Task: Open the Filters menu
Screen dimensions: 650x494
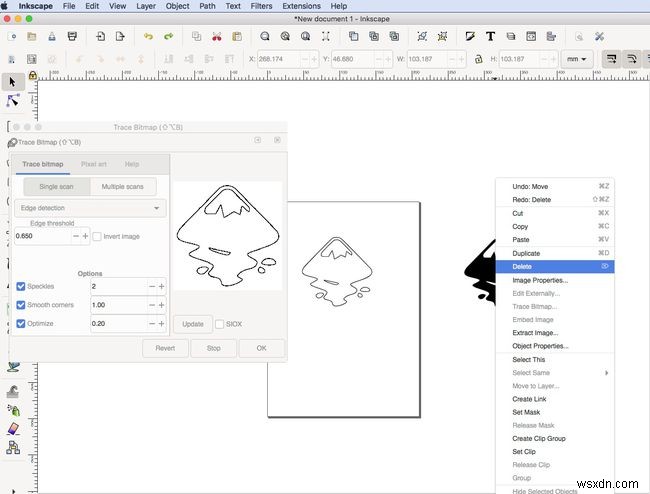Action: [261, 6]
